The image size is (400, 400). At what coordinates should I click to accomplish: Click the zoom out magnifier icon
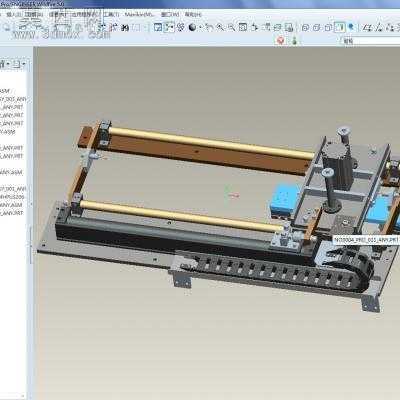point(231,27)
